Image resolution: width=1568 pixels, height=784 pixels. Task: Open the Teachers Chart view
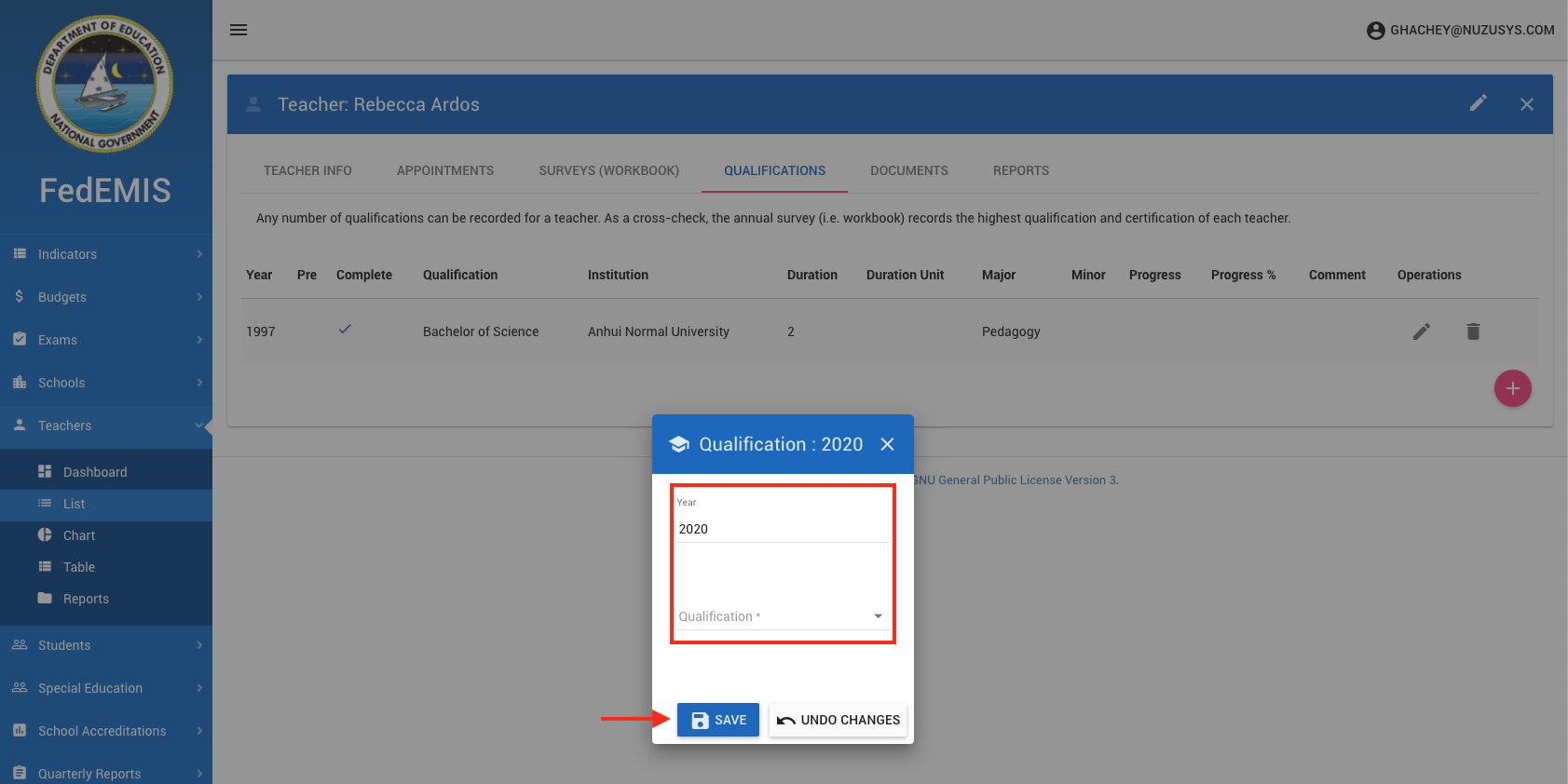pos(79,535)
